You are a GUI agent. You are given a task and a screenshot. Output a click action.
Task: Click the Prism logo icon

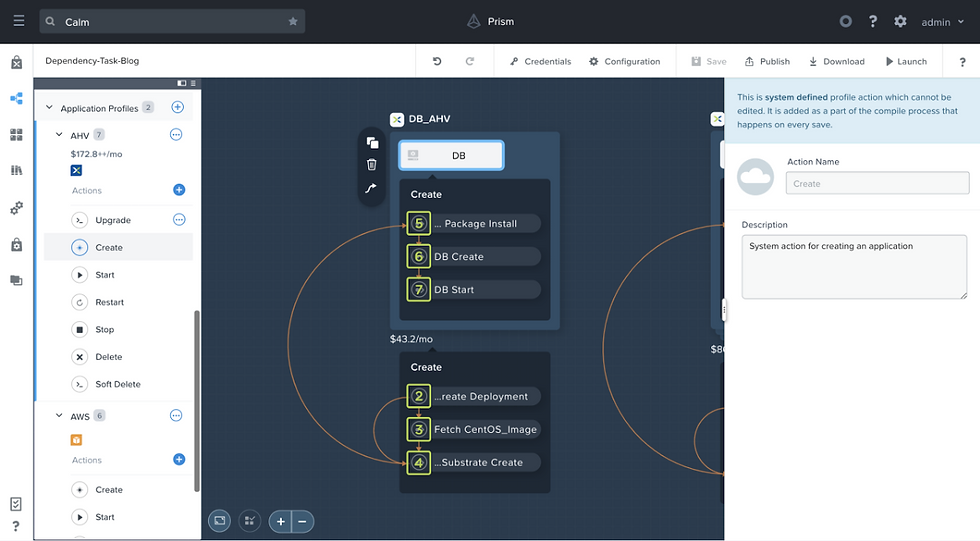pyautogui.click(x=474, y=21)
